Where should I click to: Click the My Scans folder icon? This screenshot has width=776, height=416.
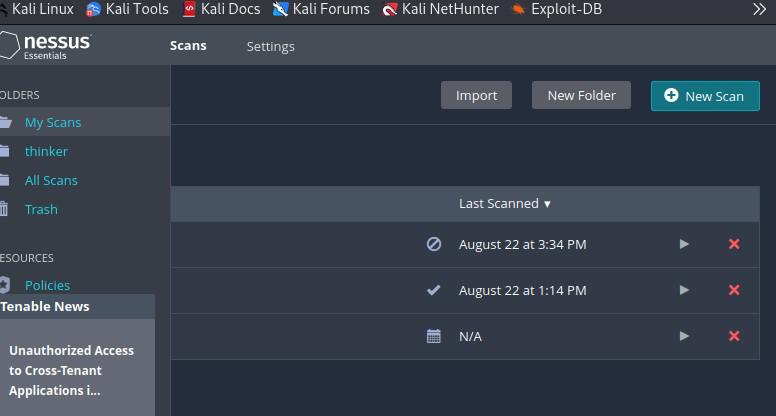click(x=5, y=122)
